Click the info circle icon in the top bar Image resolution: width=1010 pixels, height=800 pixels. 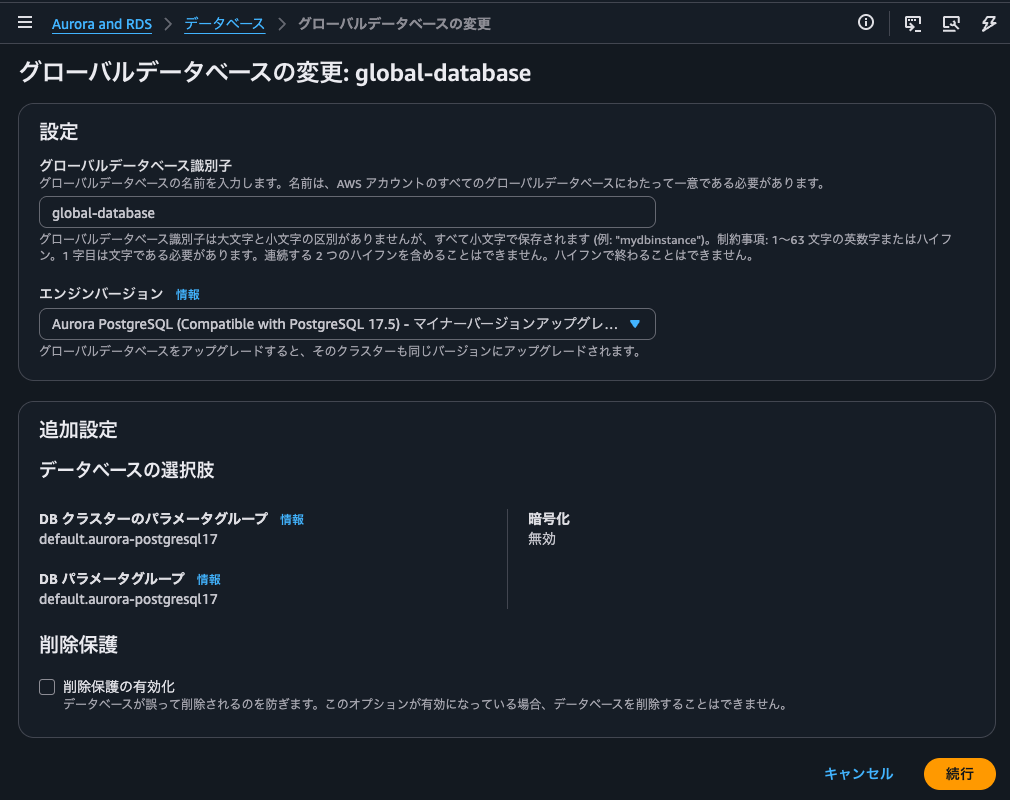(x=865, y=22)
